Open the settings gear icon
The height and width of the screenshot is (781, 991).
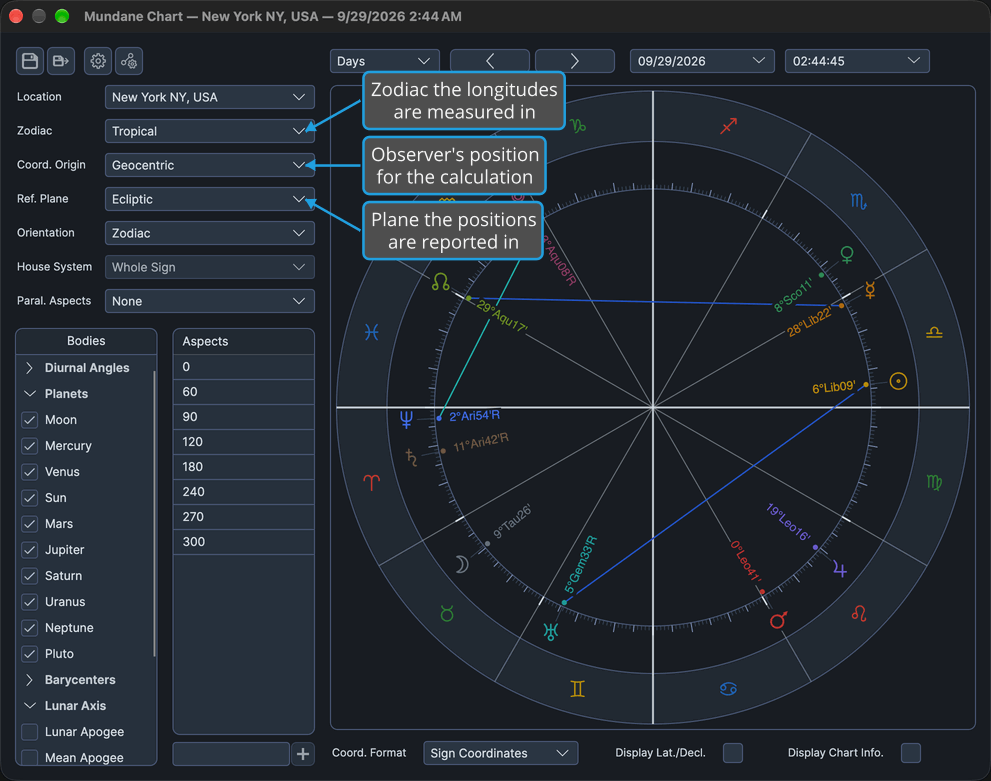click(98, 61)
